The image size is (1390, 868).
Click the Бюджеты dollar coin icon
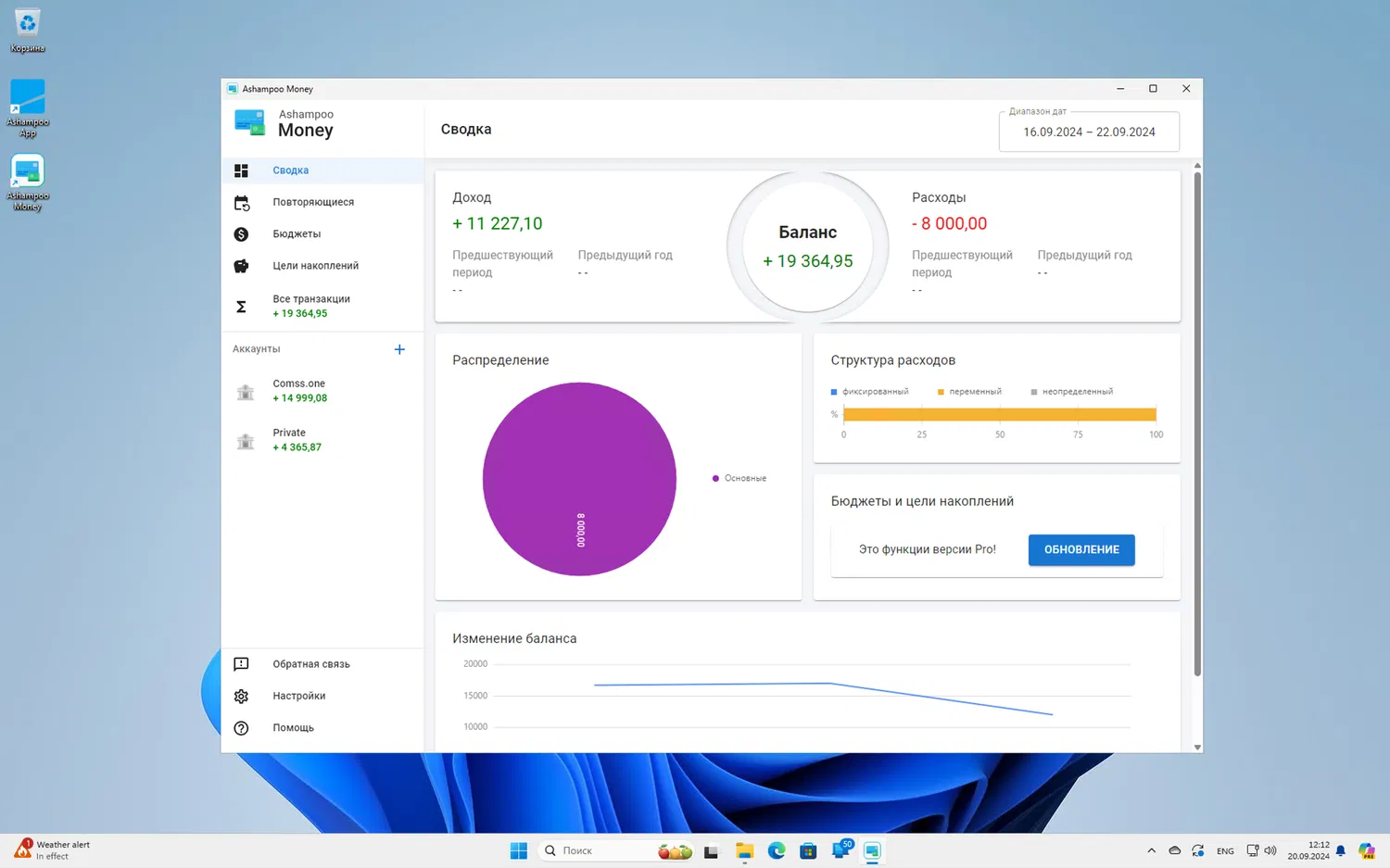(241, 234)
